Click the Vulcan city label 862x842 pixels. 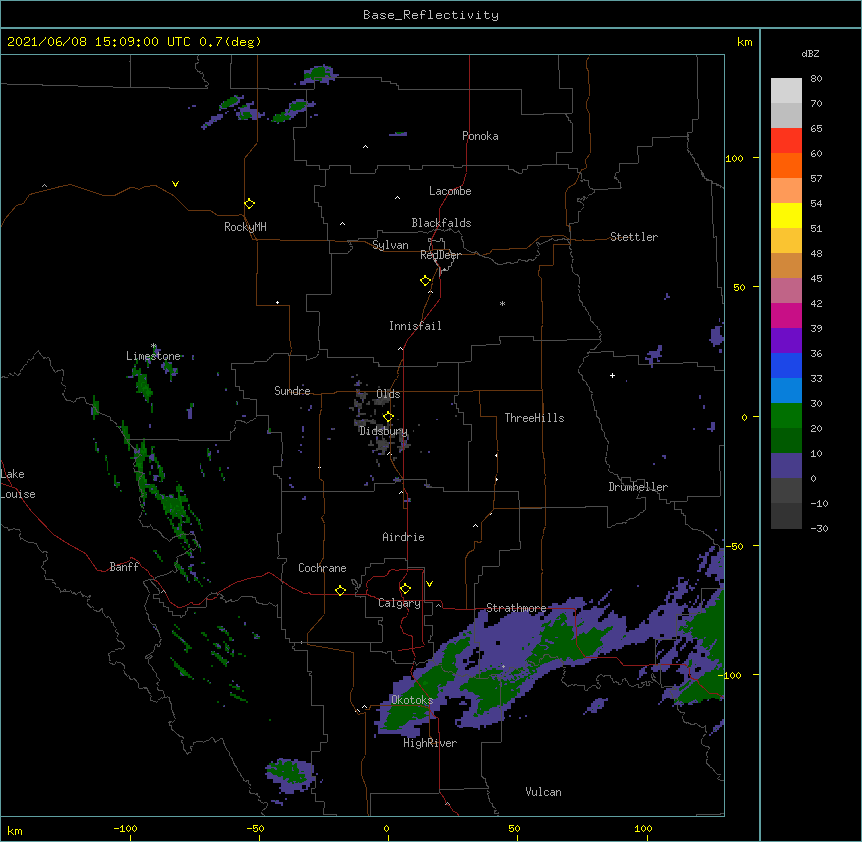[x=543, y=792]
